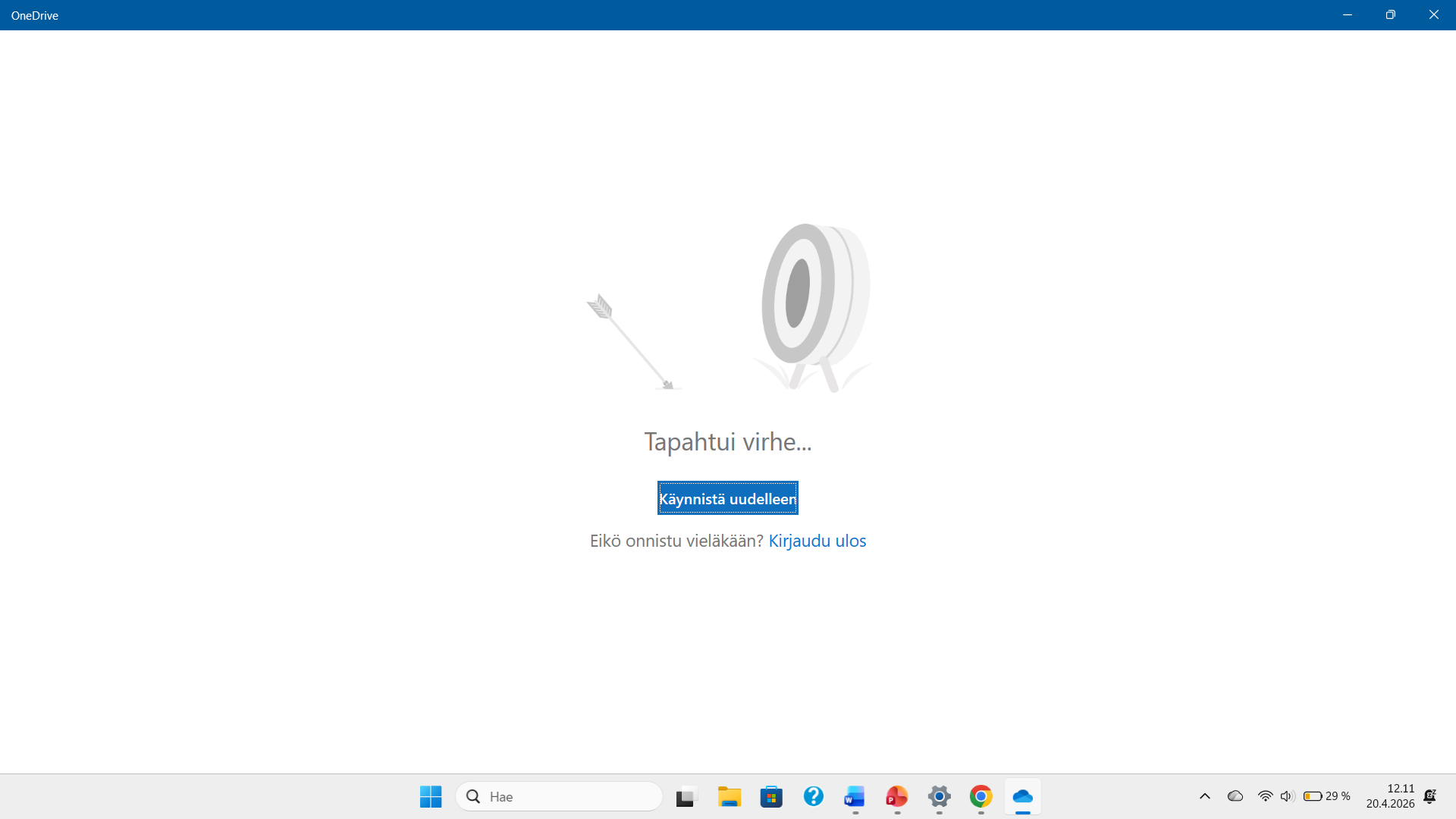The width and height of the screenshot is (1456, 819).
Task: Click the Kirjaudu ulos link
Action: tap(817, 541)
